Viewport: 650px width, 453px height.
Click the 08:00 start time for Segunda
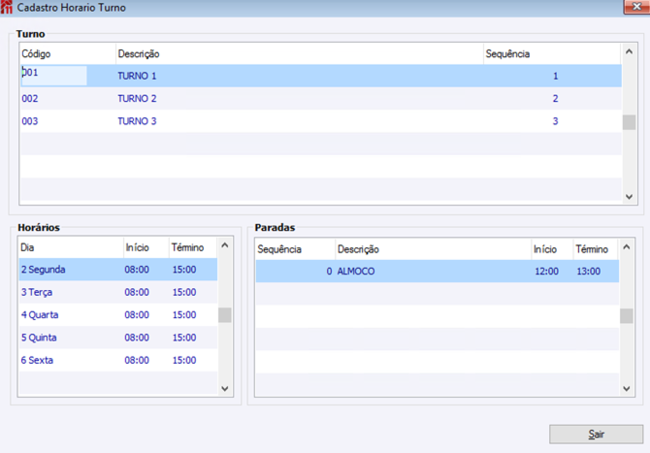point(137,270)
